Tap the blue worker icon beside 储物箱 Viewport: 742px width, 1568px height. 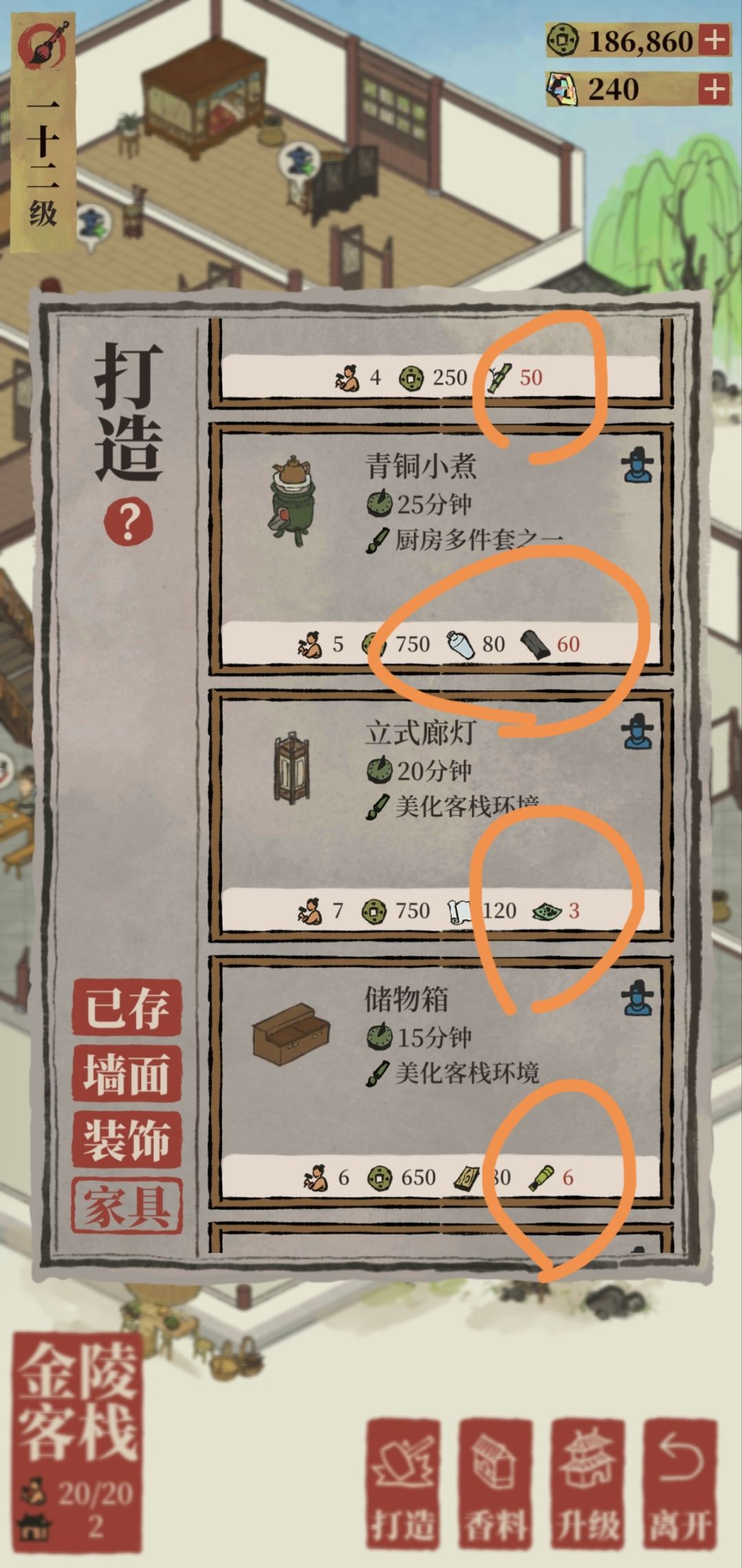point(638,998)
